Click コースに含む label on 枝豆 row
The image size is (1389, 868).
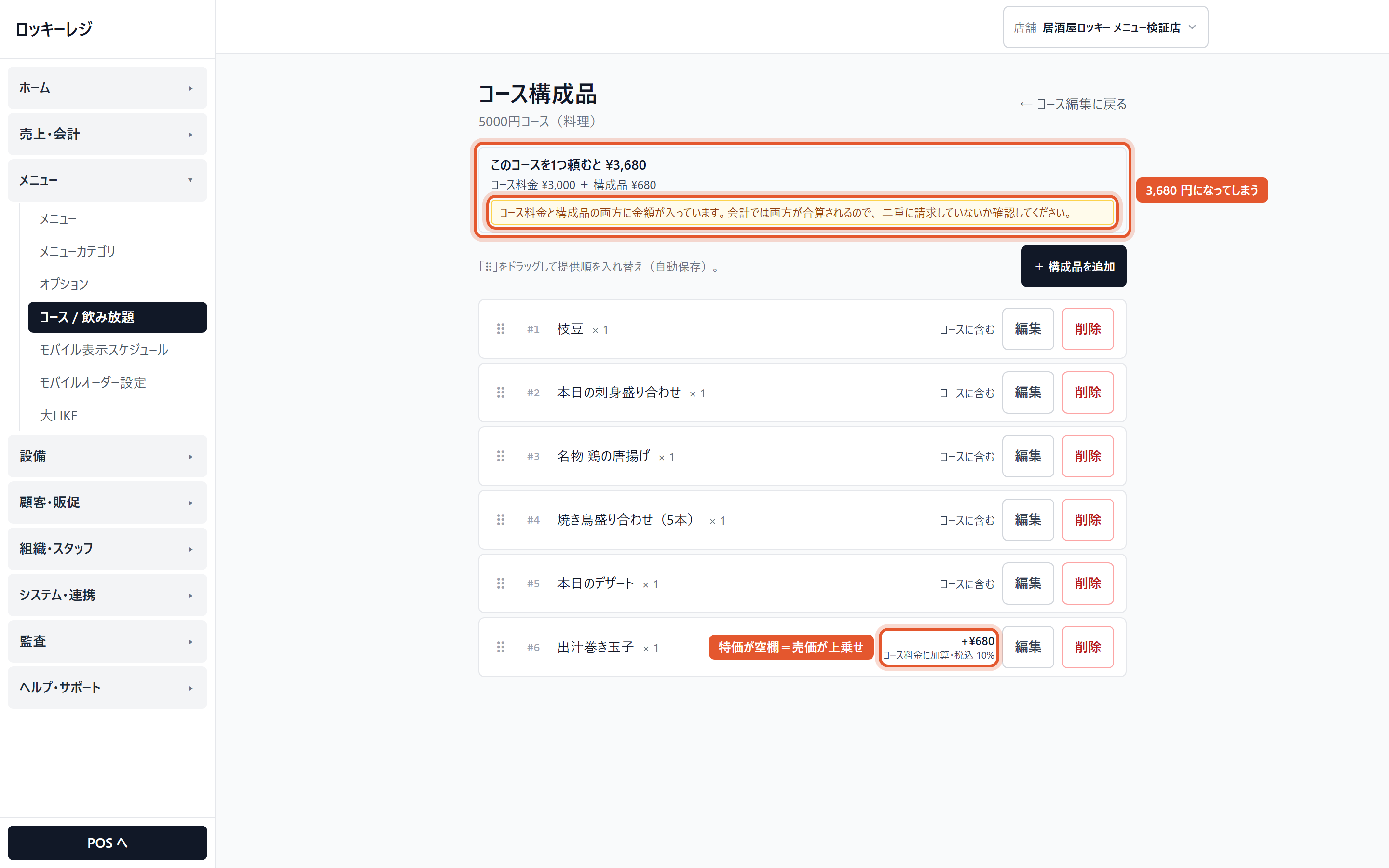967,329
